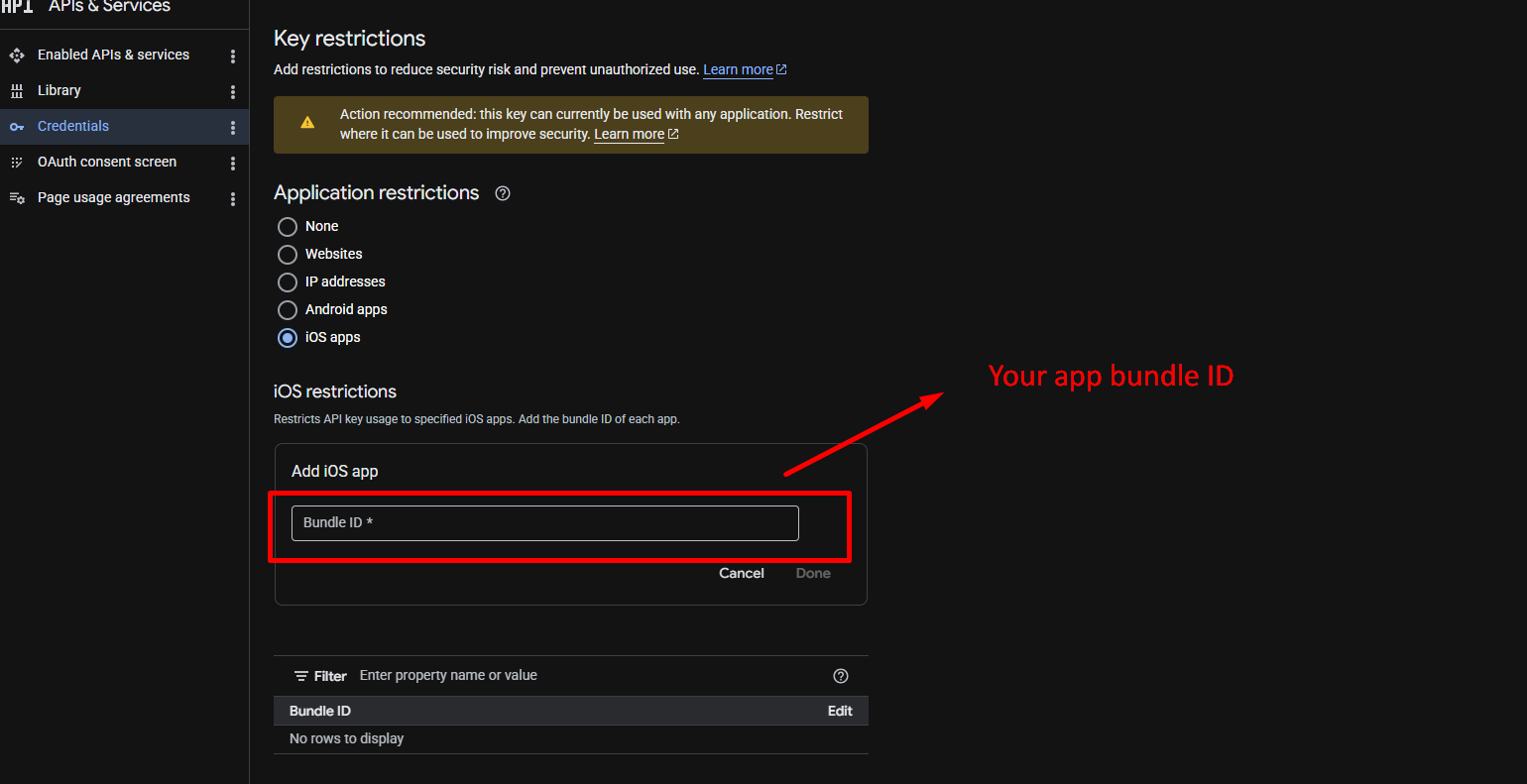The image size is (1527, 784).
Task: Select None application restriction
Action: click(288, 227)
